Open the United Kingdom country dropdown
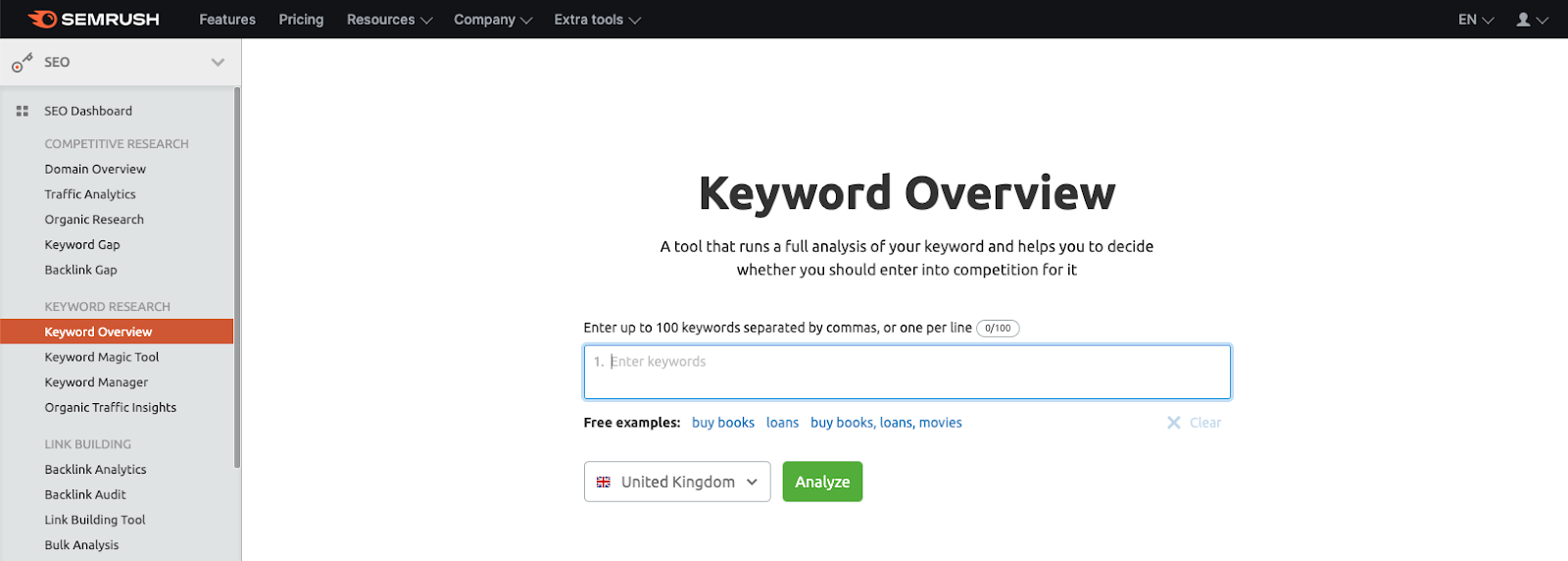This screenshot has height=561, width=1568. (677, 482)
